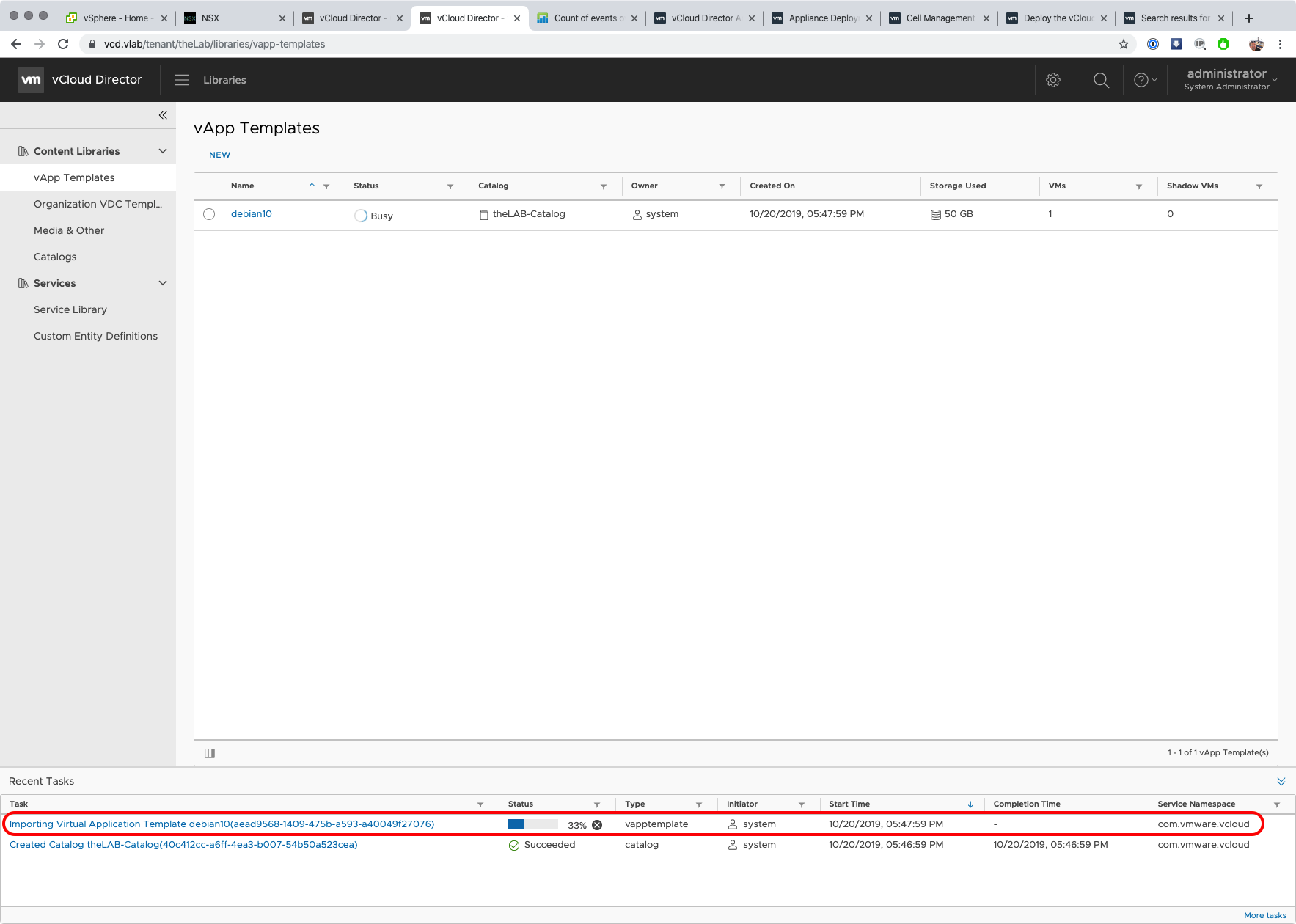Open Catalogs in the sidebar
This screenshot has width=1296, height=924.
pos(55,257)
